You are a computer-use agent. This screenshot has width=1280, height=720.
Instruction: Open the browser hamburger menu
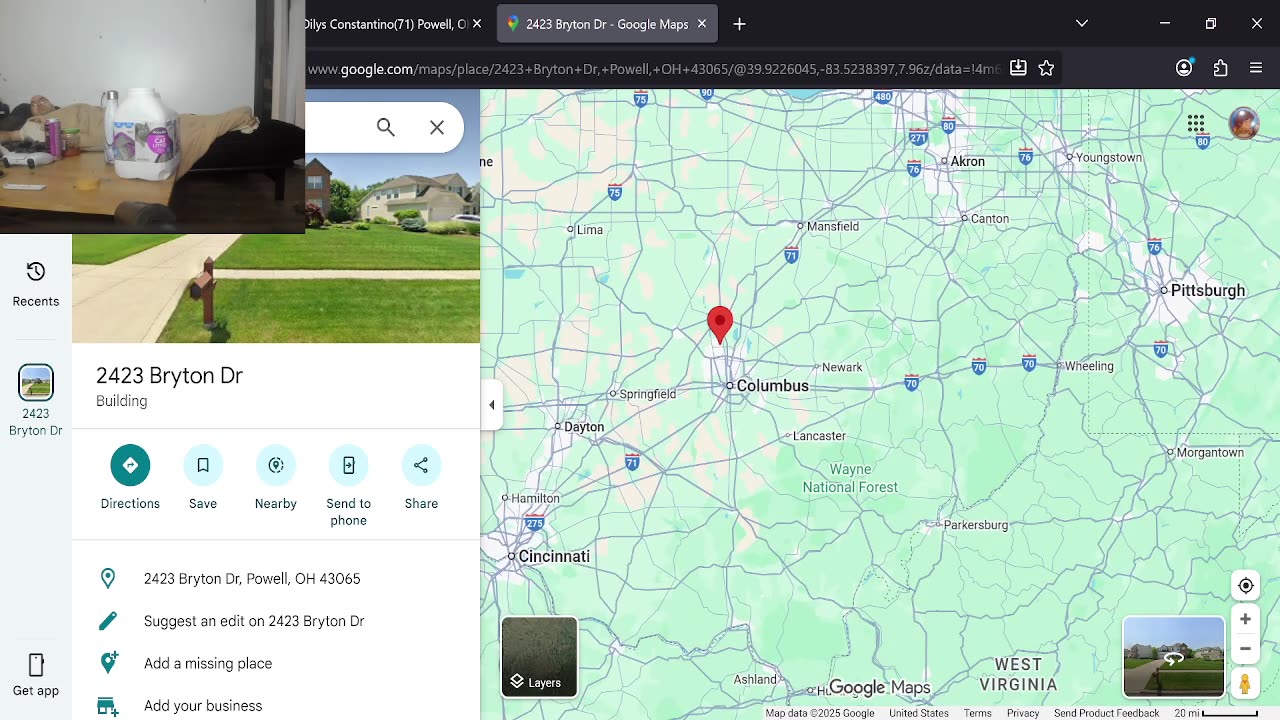click(x=1256, y=68)
